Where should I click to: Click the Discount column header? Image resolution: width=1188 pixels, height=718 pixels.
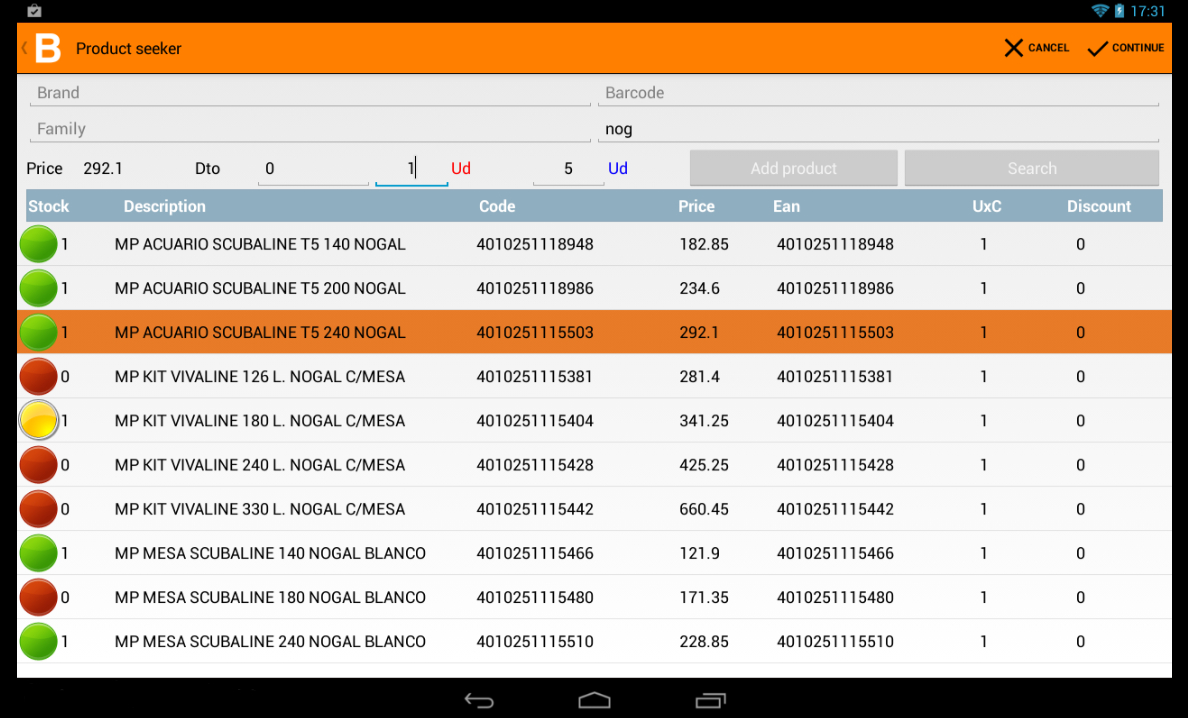point(1099,206)
